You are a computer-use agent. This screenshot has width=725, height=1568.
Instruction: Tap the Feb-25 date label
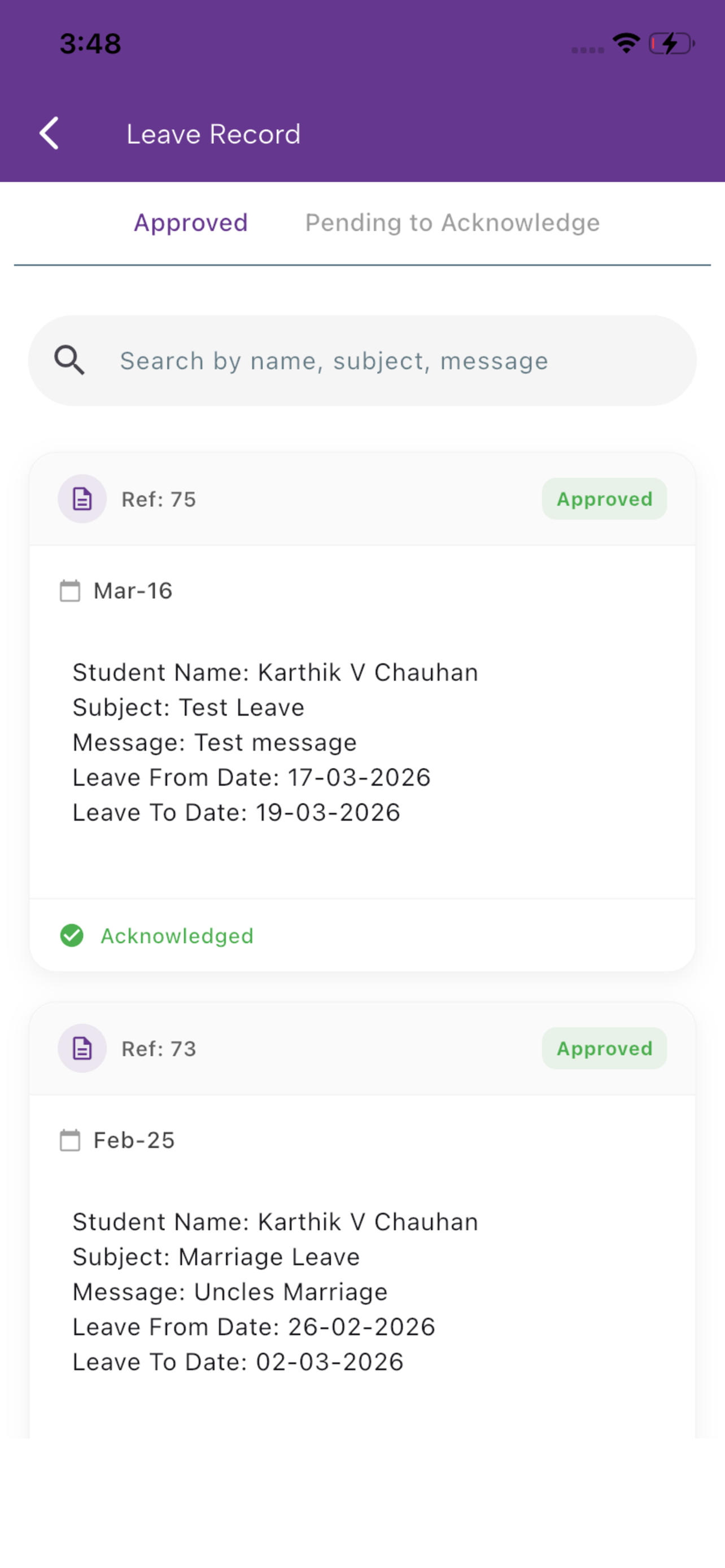[134, 1140]
